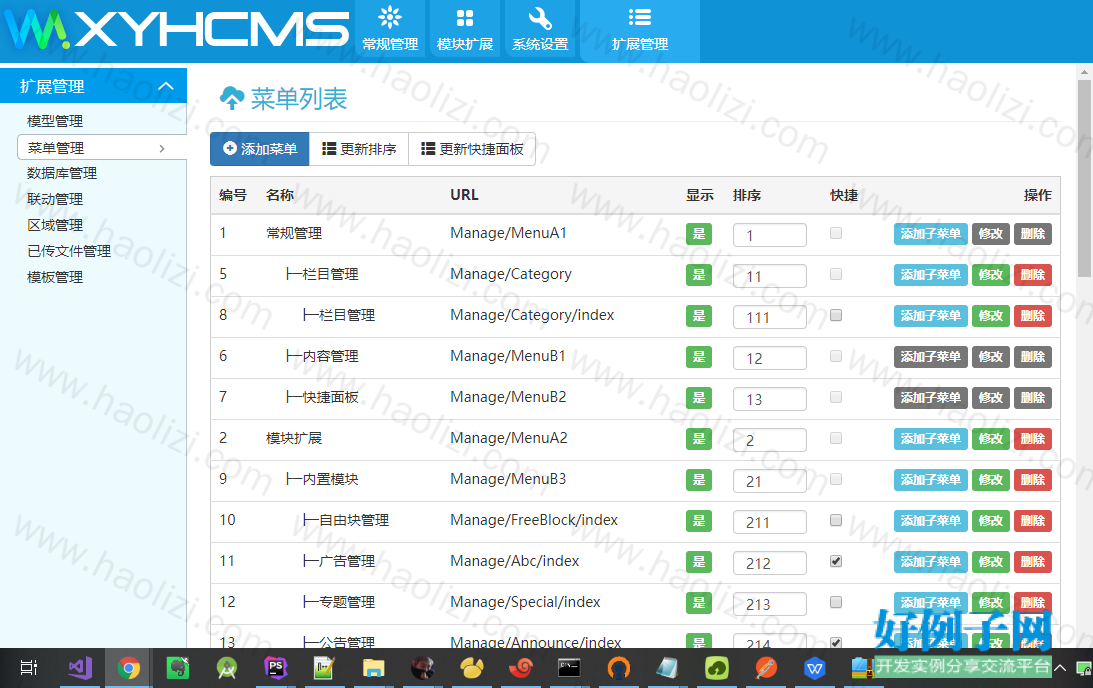Open 模型管理 in sidebar

55,121
